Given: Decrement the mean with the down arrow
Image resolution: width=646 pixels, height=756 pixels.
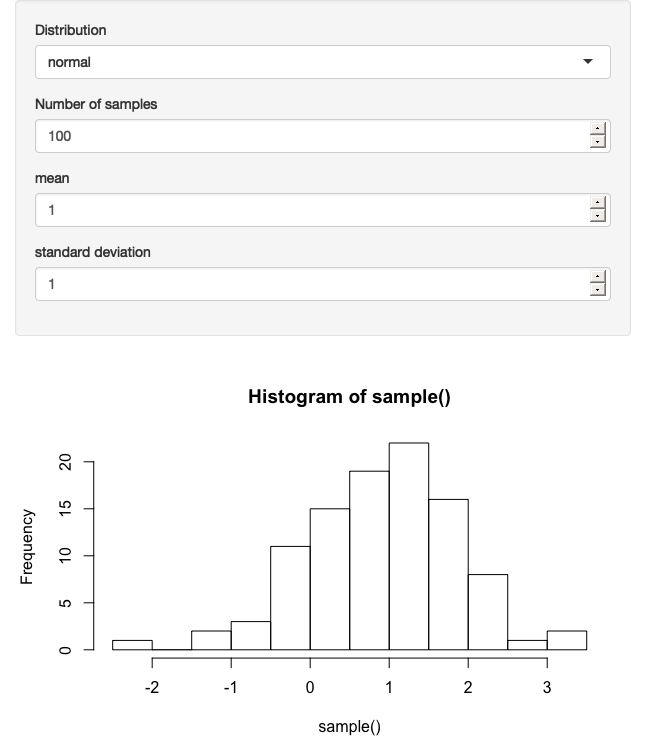Looking at the screenshot, I should [598, 216].
